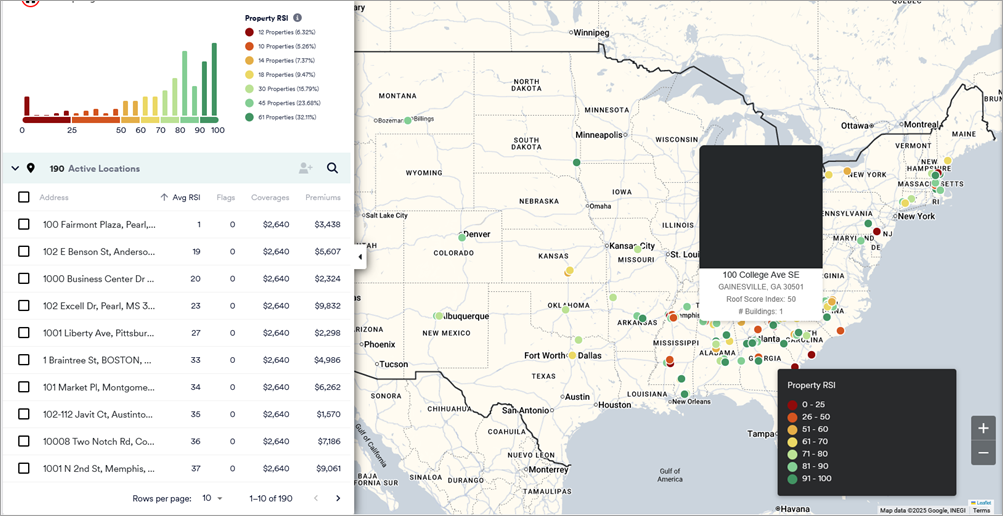Screen dimensions: 1003x516
Task: Click the $9,832 premium value
Action: [x=328, y=306]
